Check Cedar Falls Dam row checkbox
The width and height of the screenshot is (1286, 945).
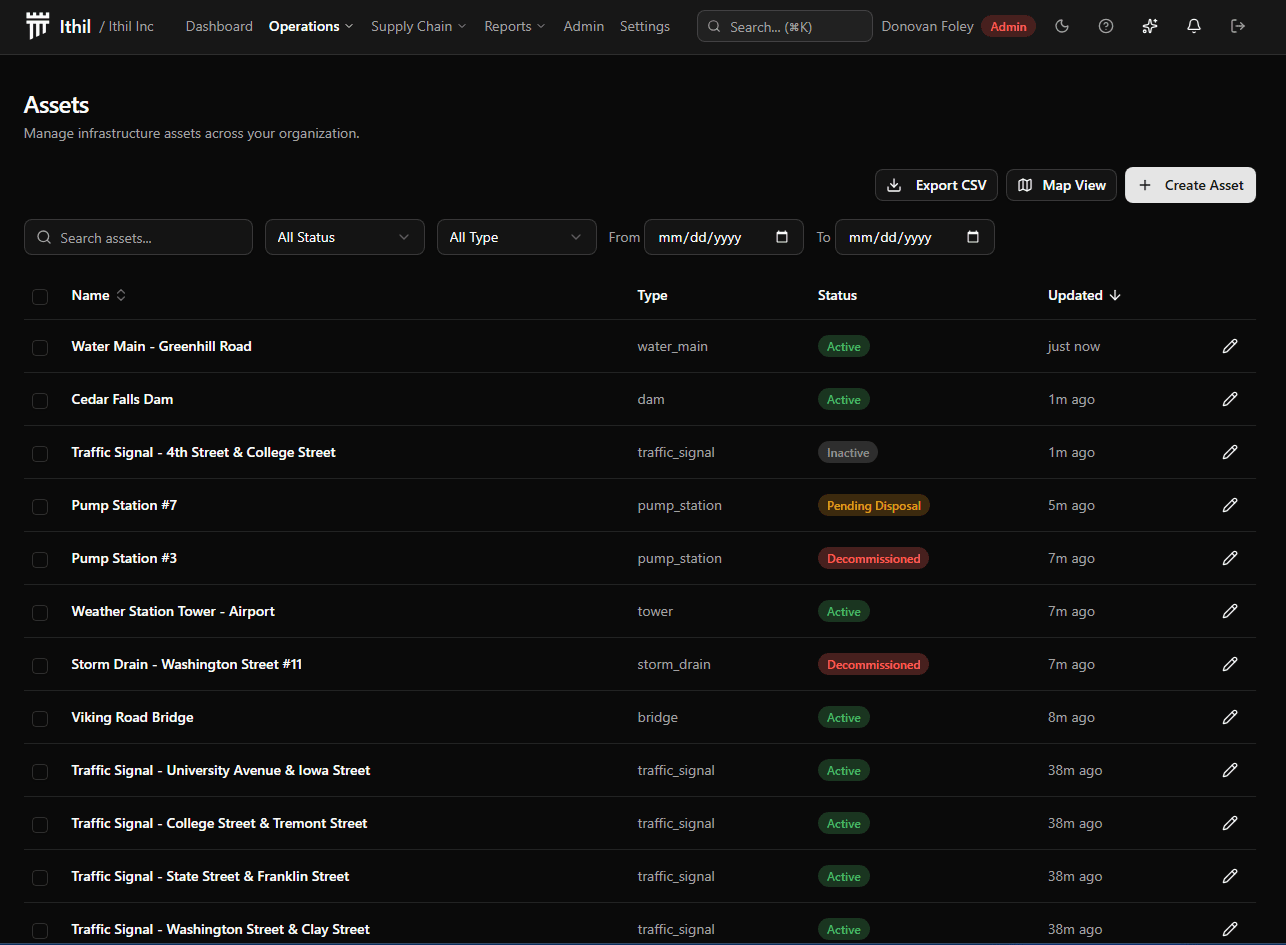pos(40,400)
